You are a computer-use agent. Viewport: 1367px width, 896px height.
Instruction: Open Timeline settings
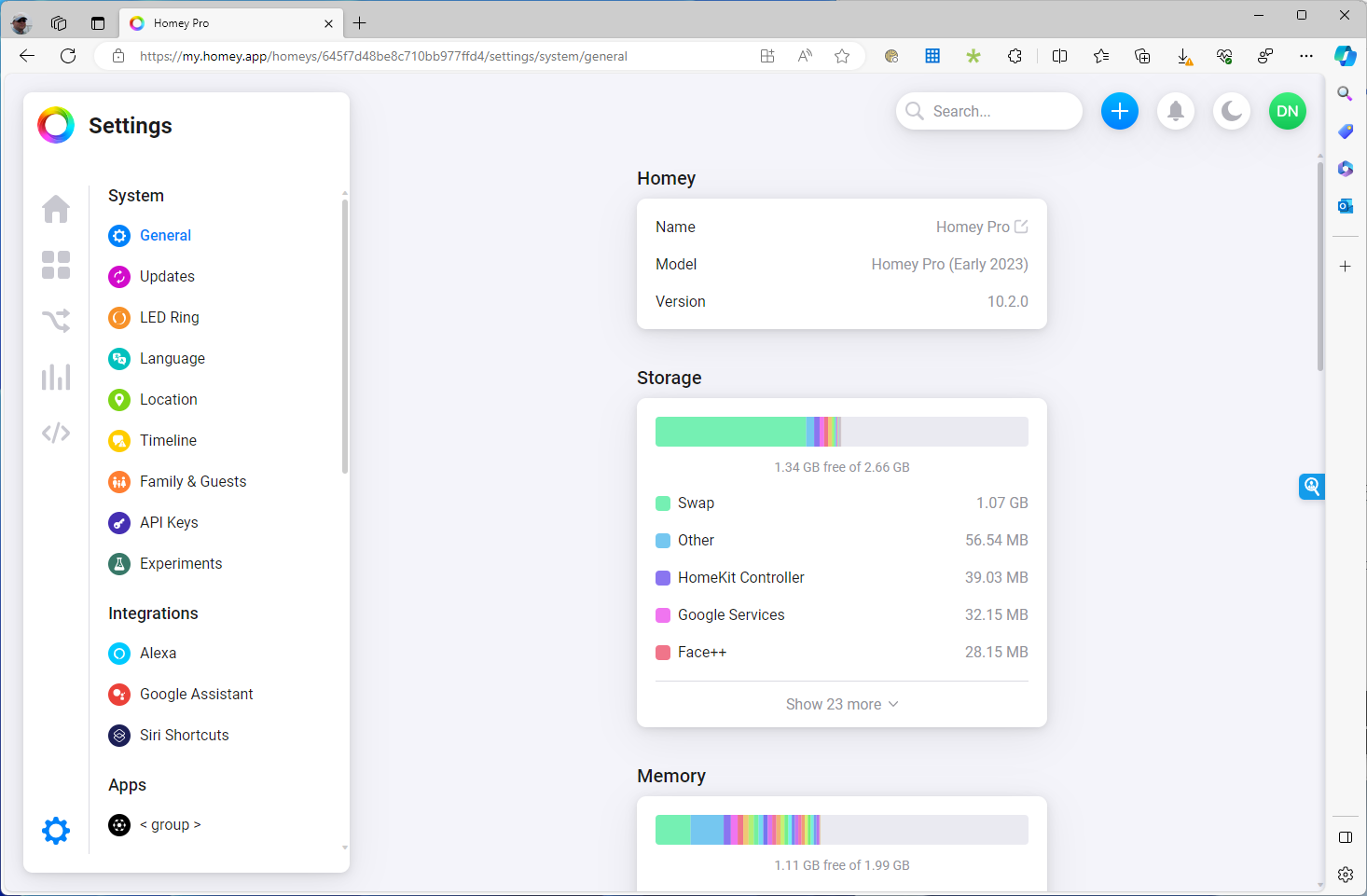[168, 441]
